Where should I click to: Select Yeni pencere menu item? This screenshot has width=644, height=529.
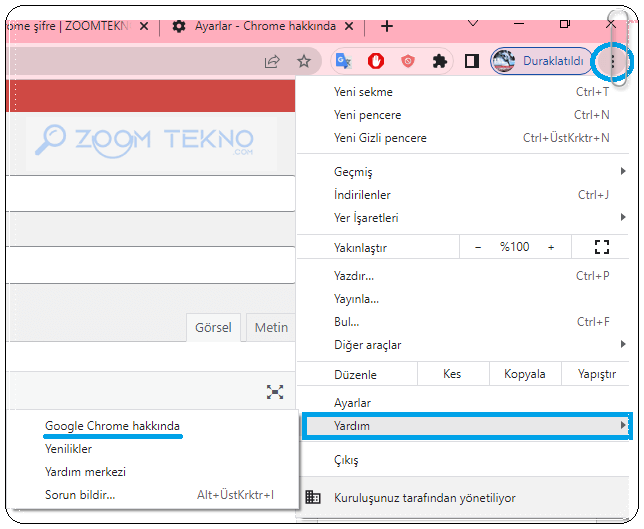463,115
